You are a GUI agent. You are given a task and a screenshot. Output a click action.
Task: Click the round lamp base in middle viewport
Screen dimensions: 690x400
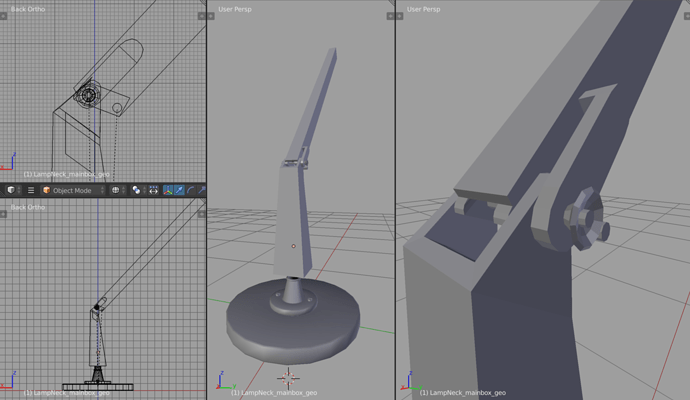(293, 321)
